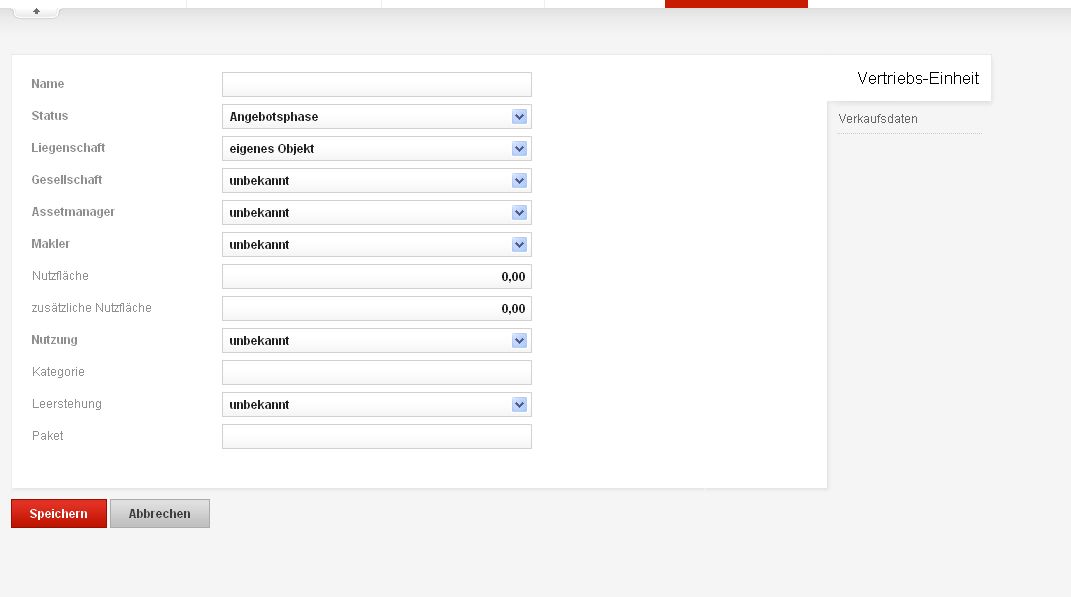Click the Name input field
This screenshot has width=1071, height=597.
376,85
